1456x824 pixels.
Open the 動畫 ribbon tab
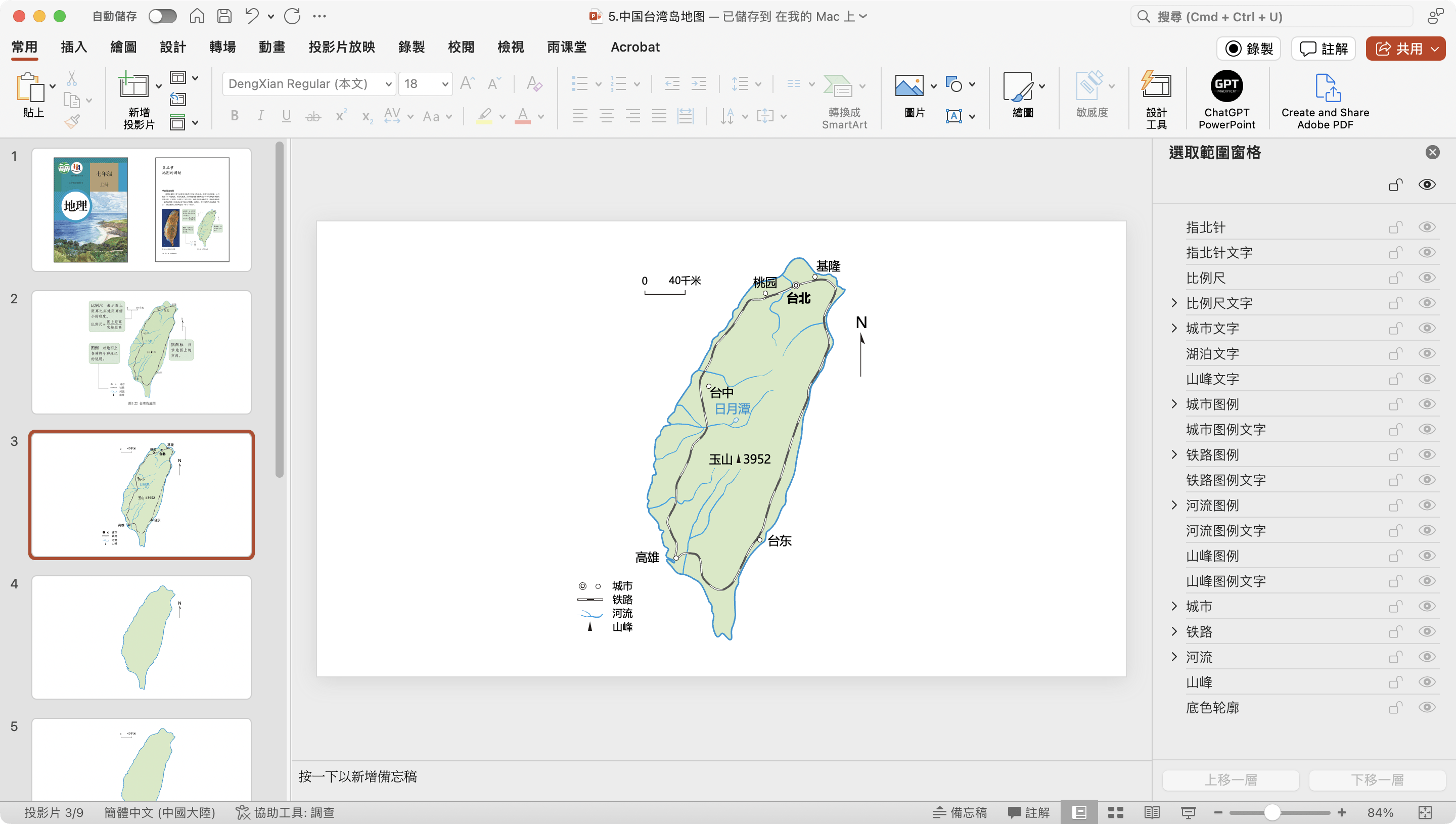pos(271,47)
